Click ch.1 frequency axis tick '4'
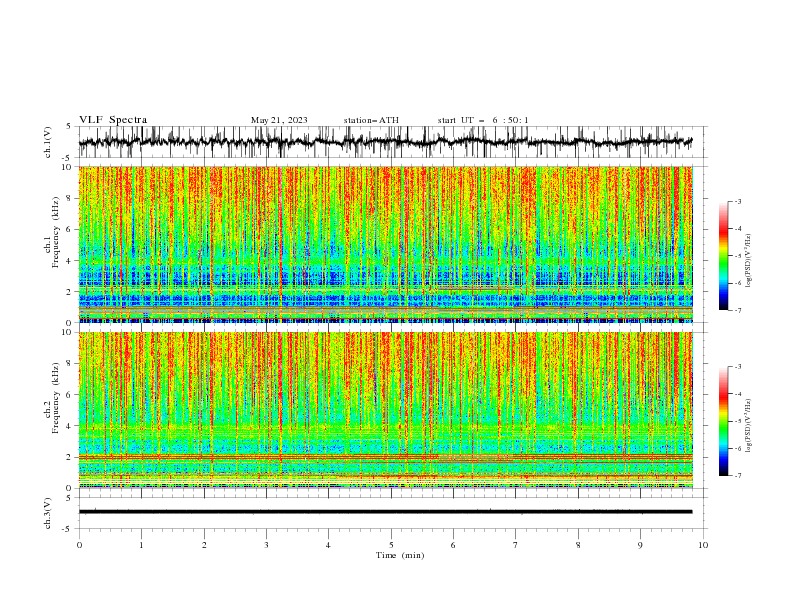The height and width of the screenshot is (612, 792). tap(71, 261)
